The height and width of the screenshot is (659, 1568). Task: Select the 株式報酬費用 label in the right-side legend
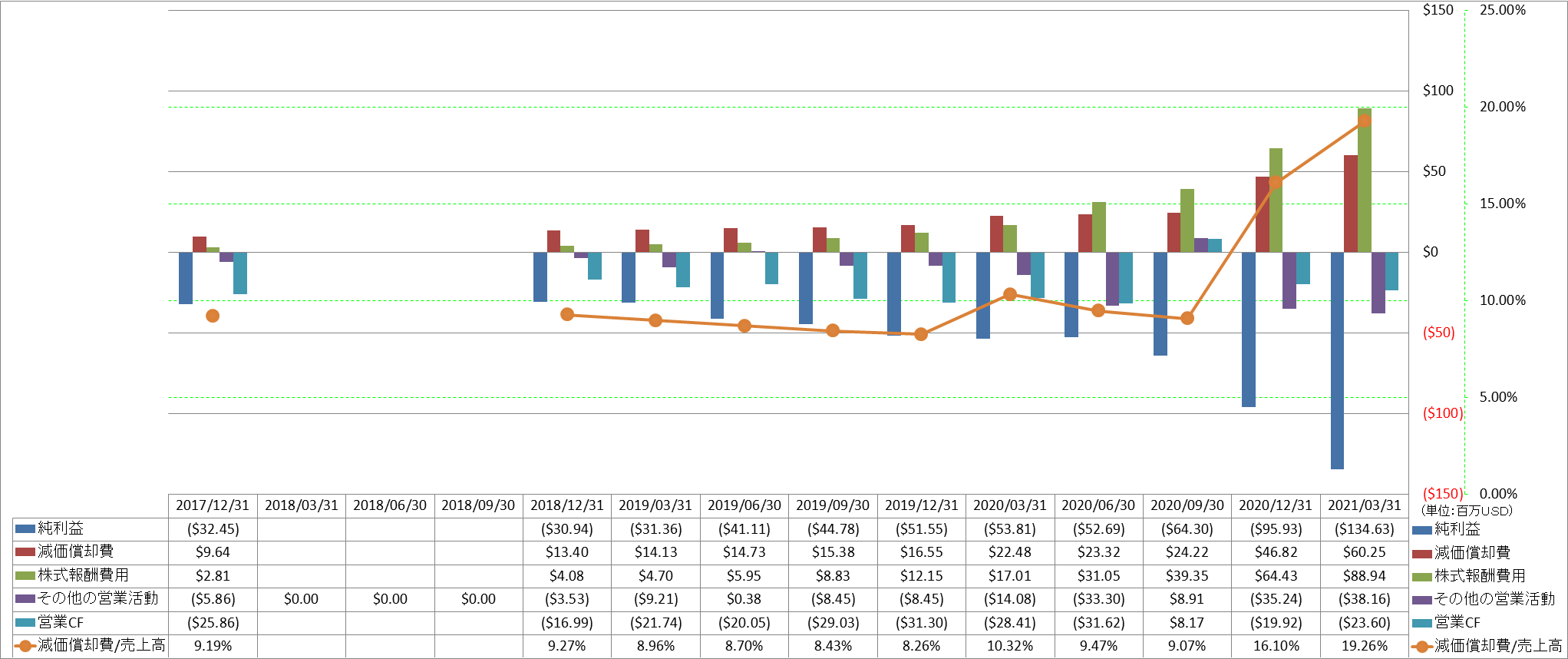[x=1480, y=576]
